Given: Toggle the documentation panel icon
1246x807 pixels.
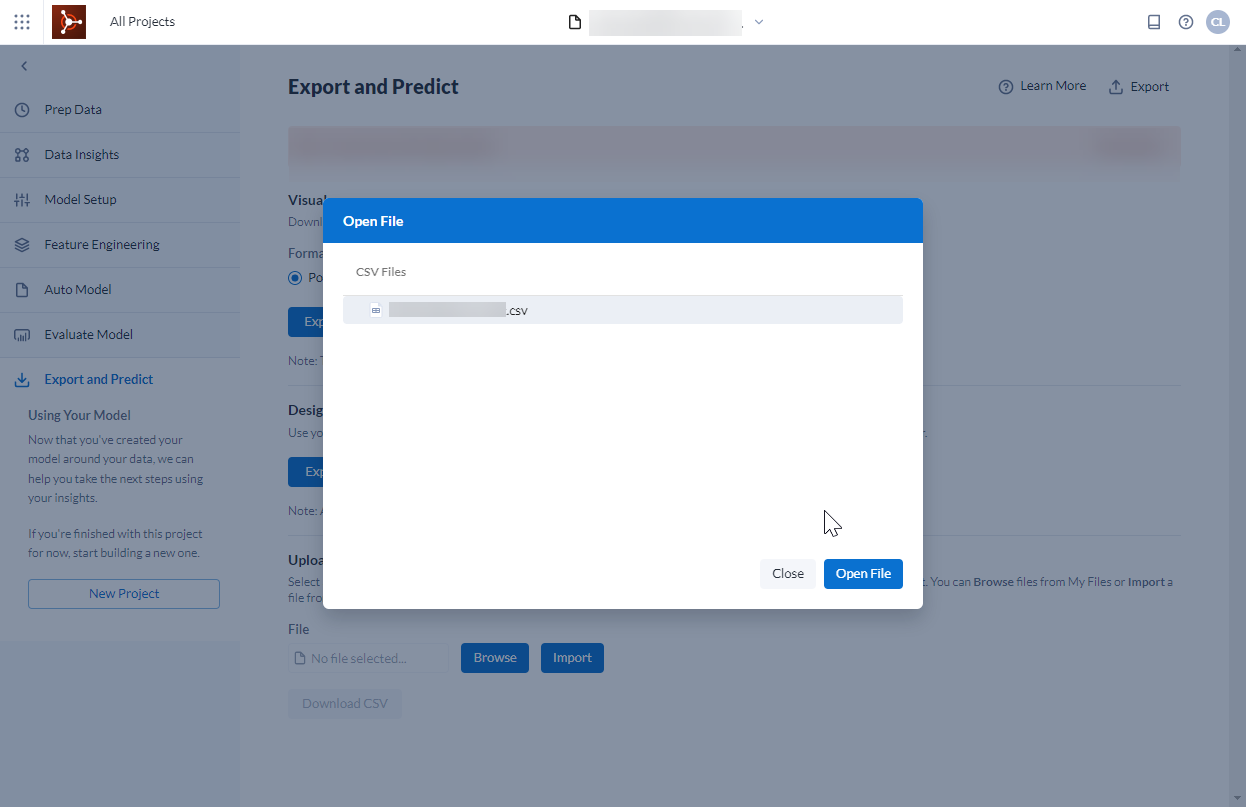Looking at the screenshot, I should (x=1153, y=21).
